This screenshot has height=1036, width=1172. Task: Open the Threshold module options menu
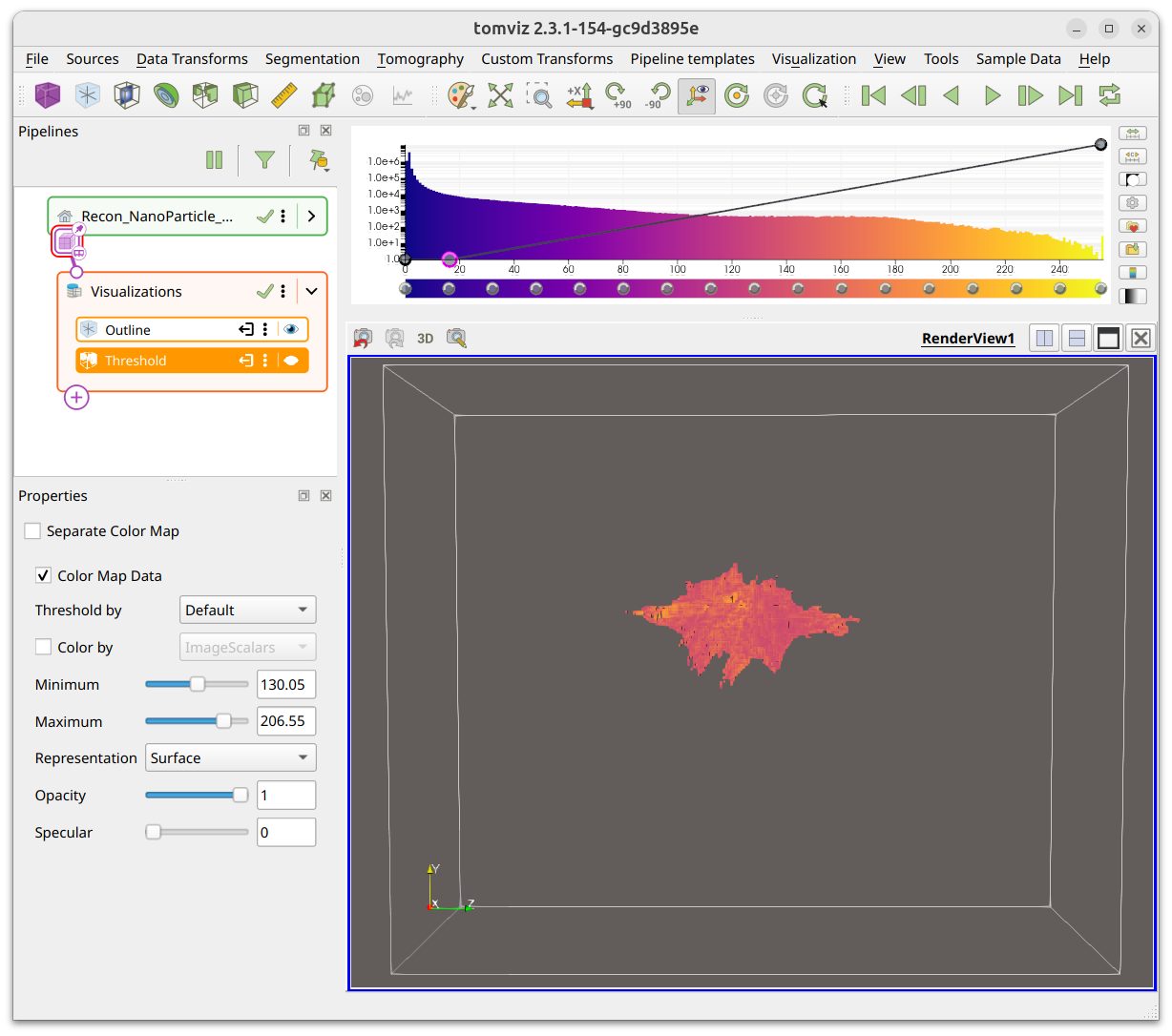(265, 361)
